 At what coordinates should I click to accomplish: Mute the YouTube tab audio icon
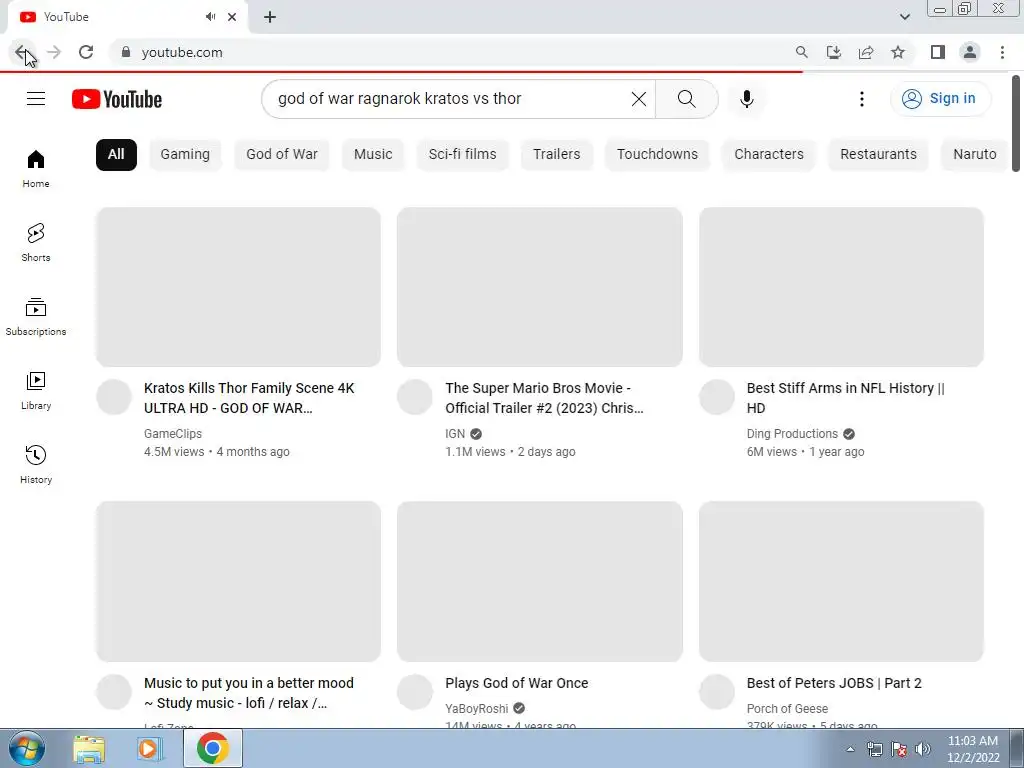coord(210,17)
